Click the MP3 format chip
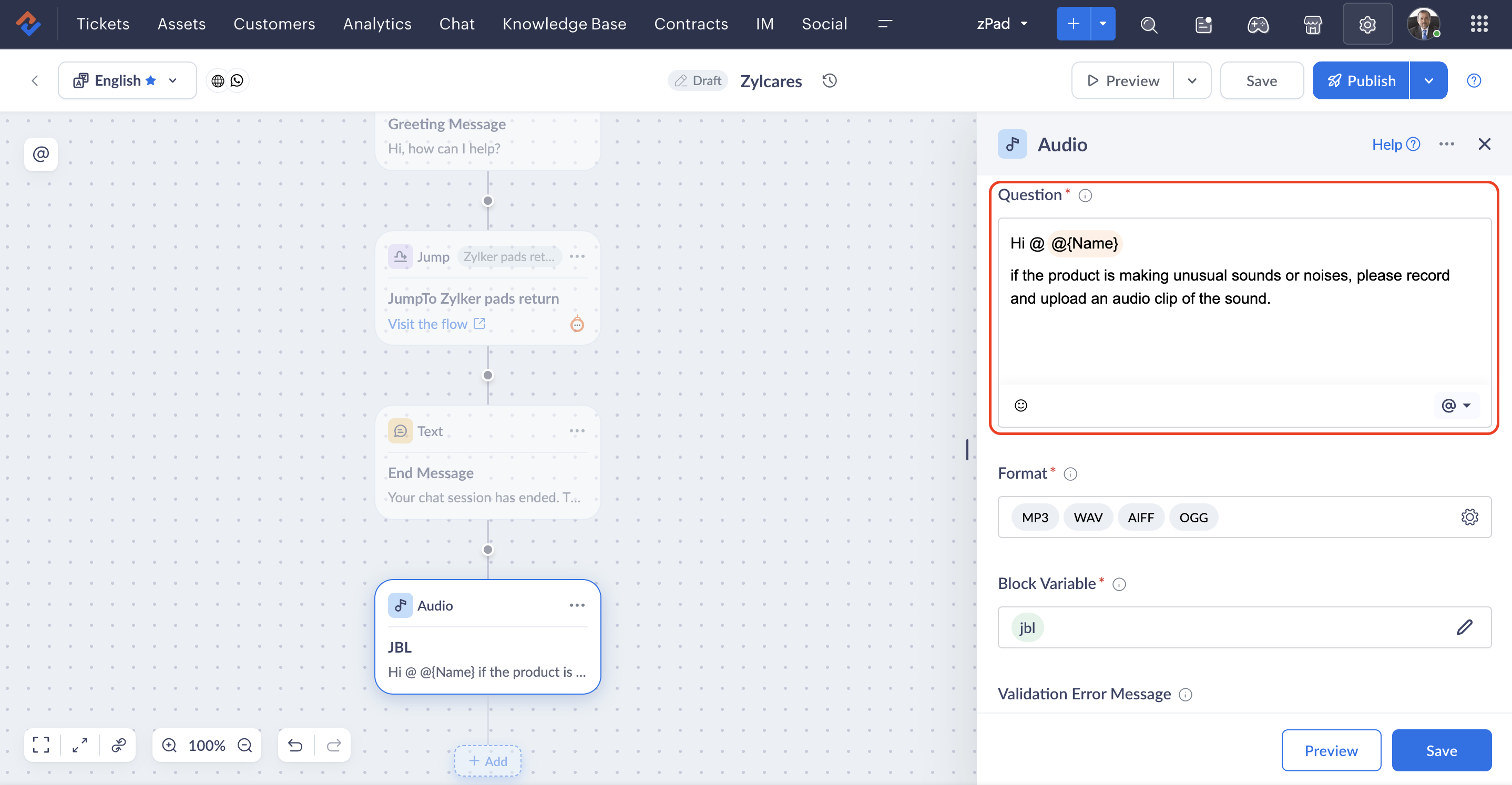This screenshot has width=1512, height=785. coord(1034,518)
